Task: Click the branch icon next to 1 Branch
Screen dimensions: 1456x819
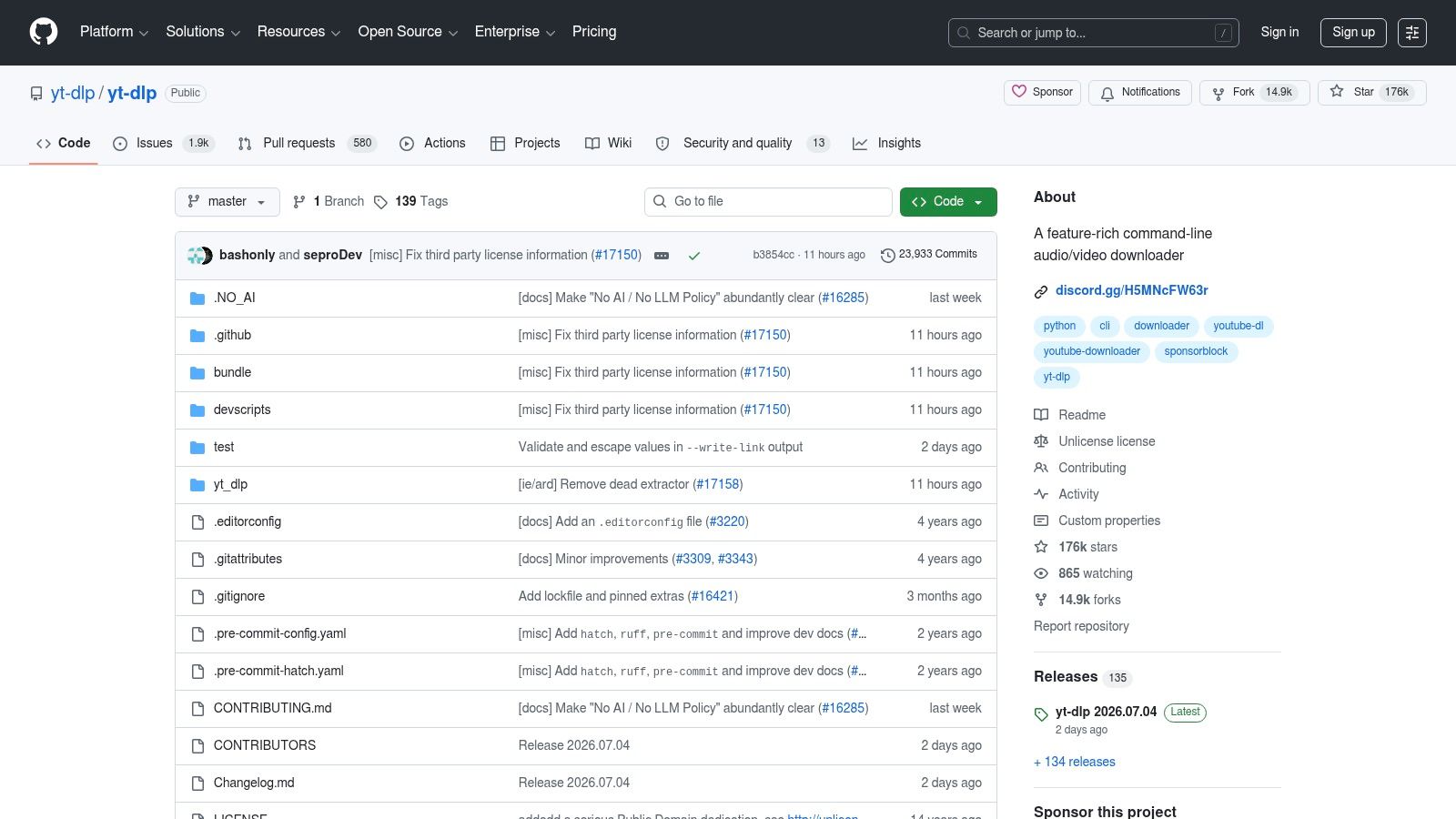Action: pyautogui.click(x=298, y=202)
